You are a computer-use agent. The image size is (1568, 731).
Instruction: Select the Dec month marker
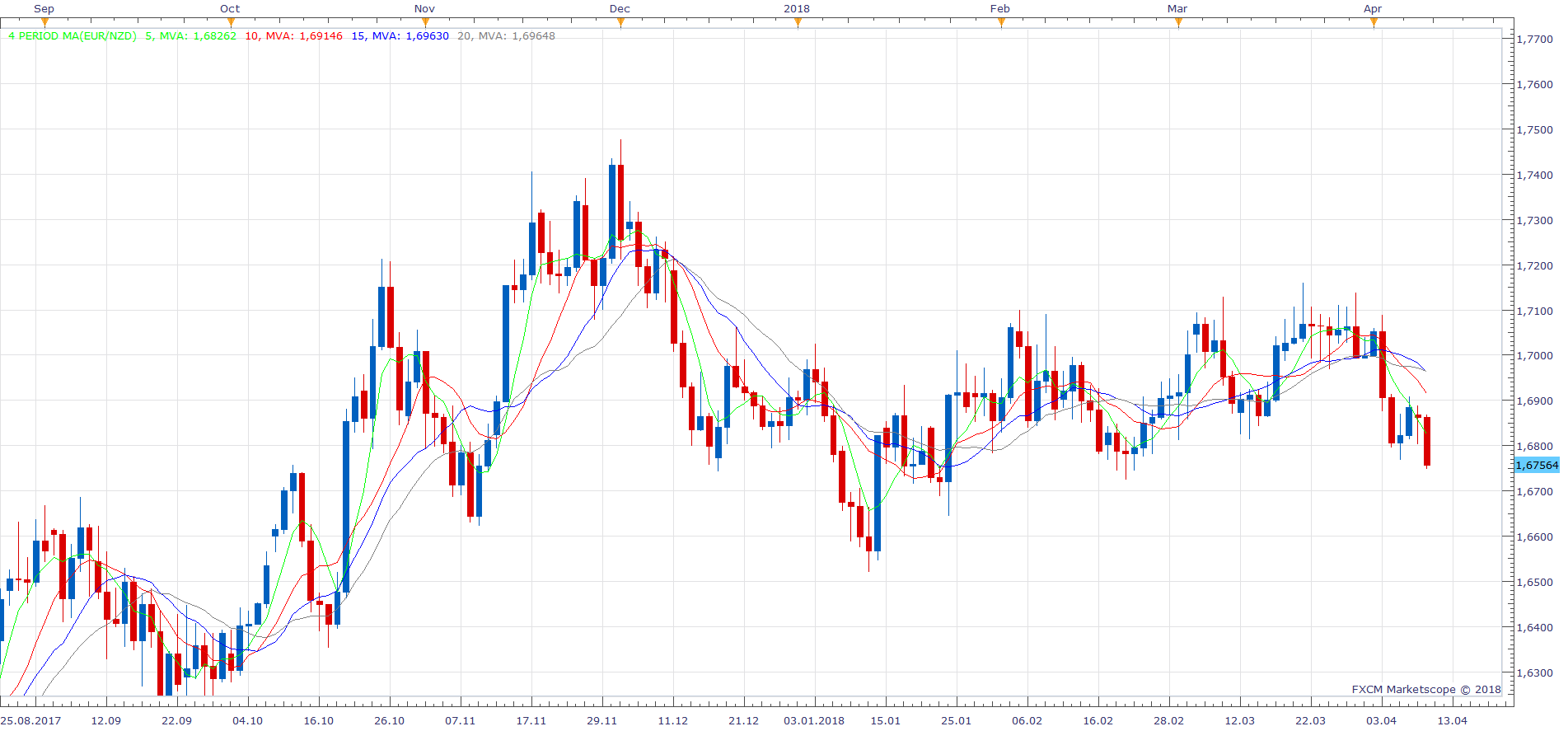[x=620, y=9]
